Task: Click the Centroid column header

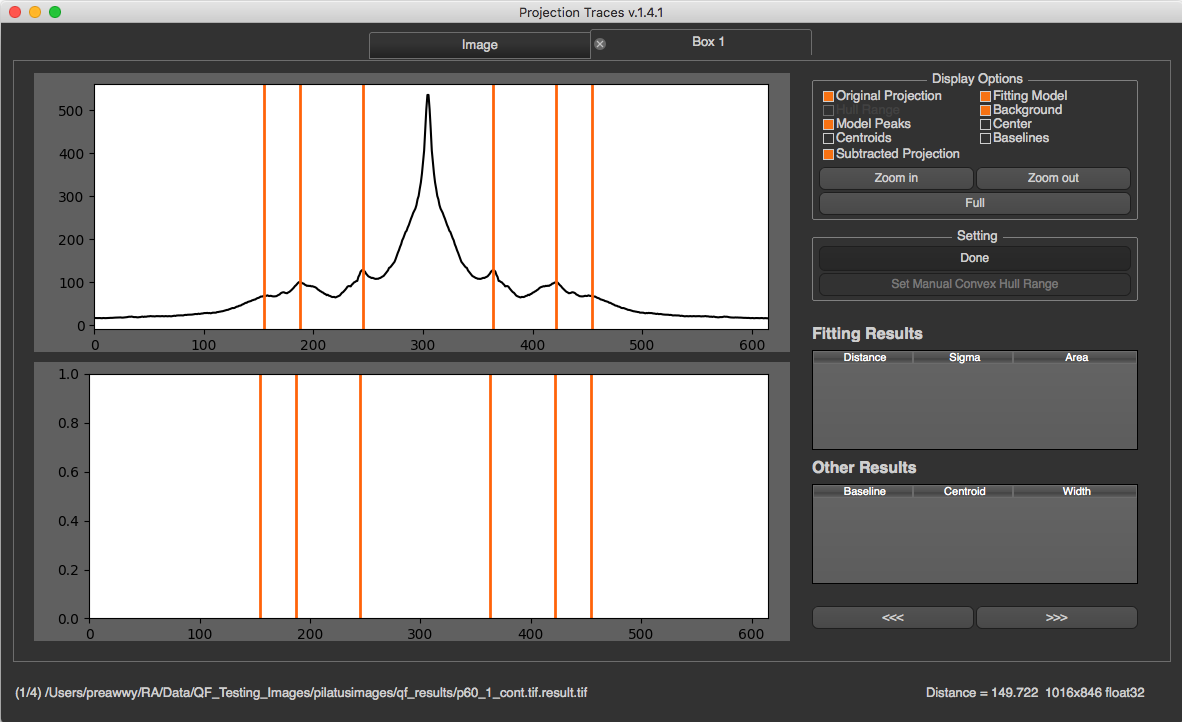Action: (x=964, y=491)
